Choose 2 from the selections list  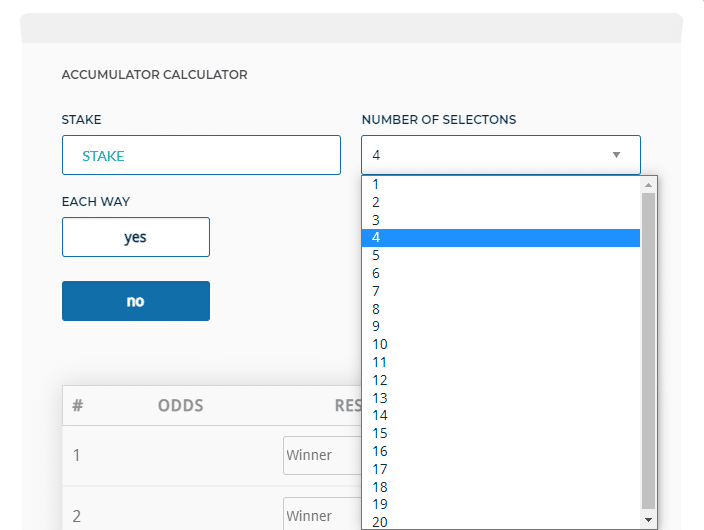point(501,202)
